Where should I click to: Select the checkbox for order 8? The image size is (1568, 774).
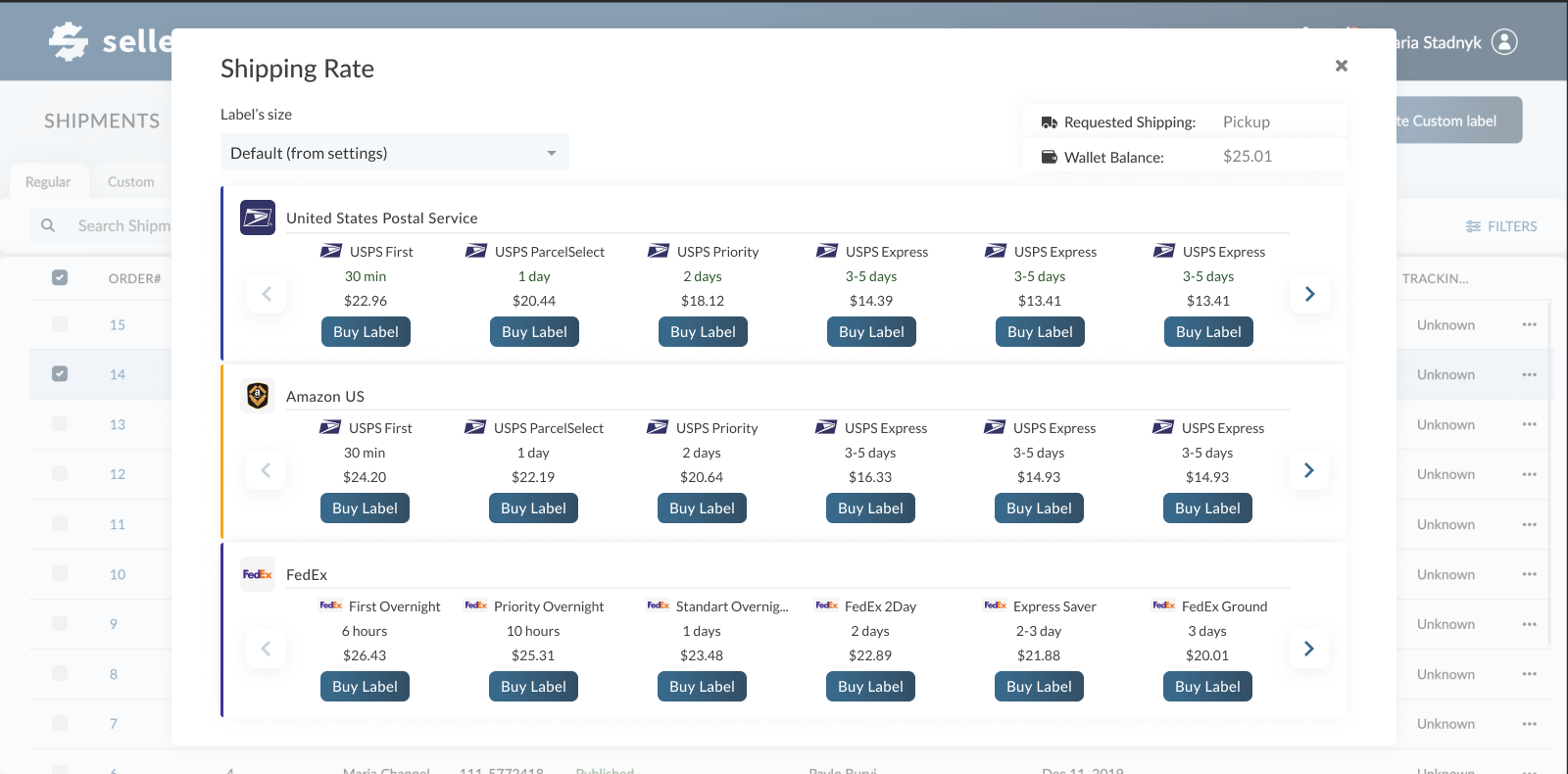[x=60, y=673]
